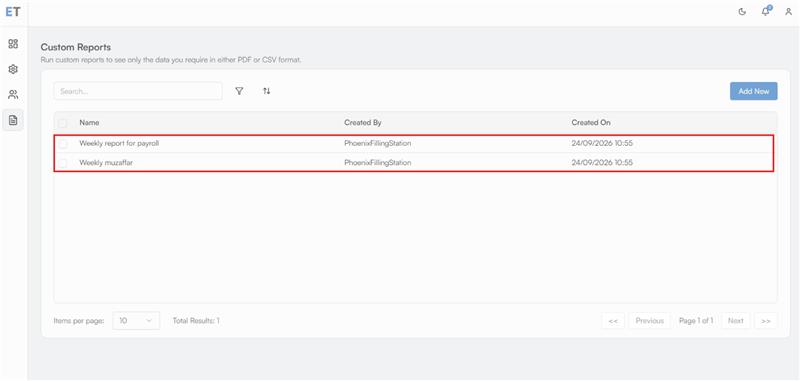The image size is (800, 381).
Task: Tick the select-all checkbox in the header
Action: click(63, 123)
